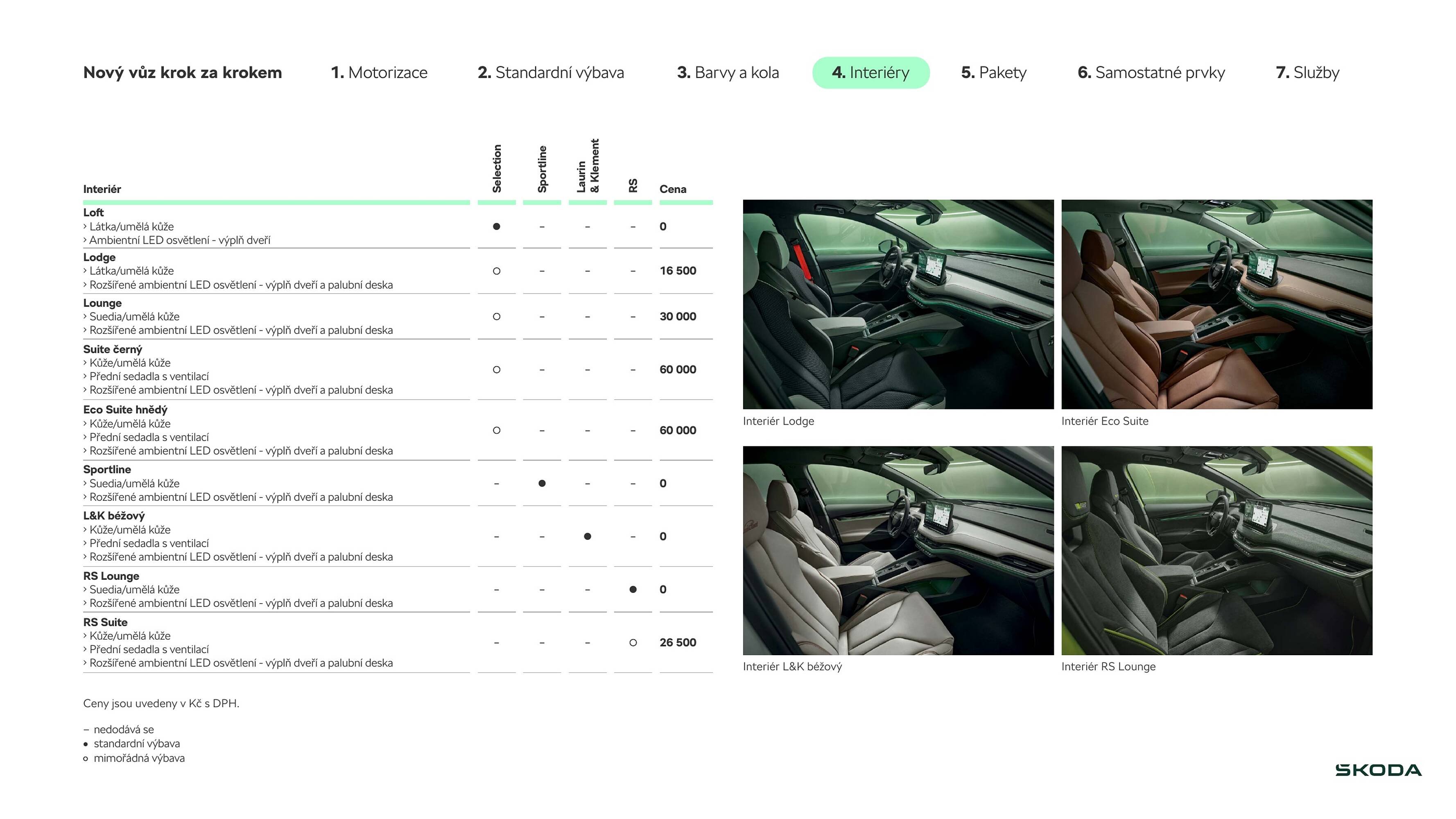The width and height of the screenshot is (1456, 819).
Task: Expand the 6. Samostatné prvky section
Action: [x=1151, y=72]
